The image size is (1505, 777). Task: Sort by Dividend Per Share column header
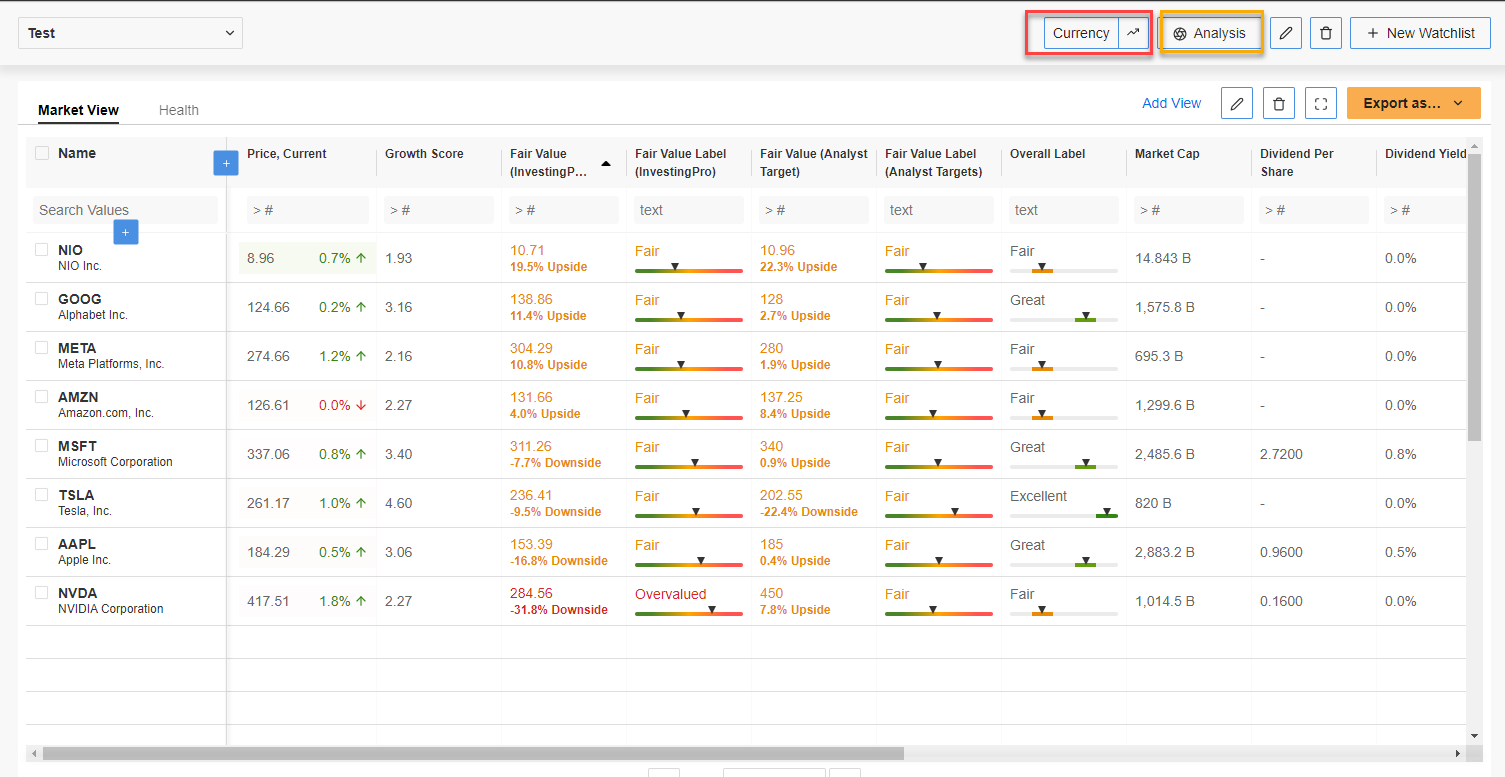tap(1297, 163)
